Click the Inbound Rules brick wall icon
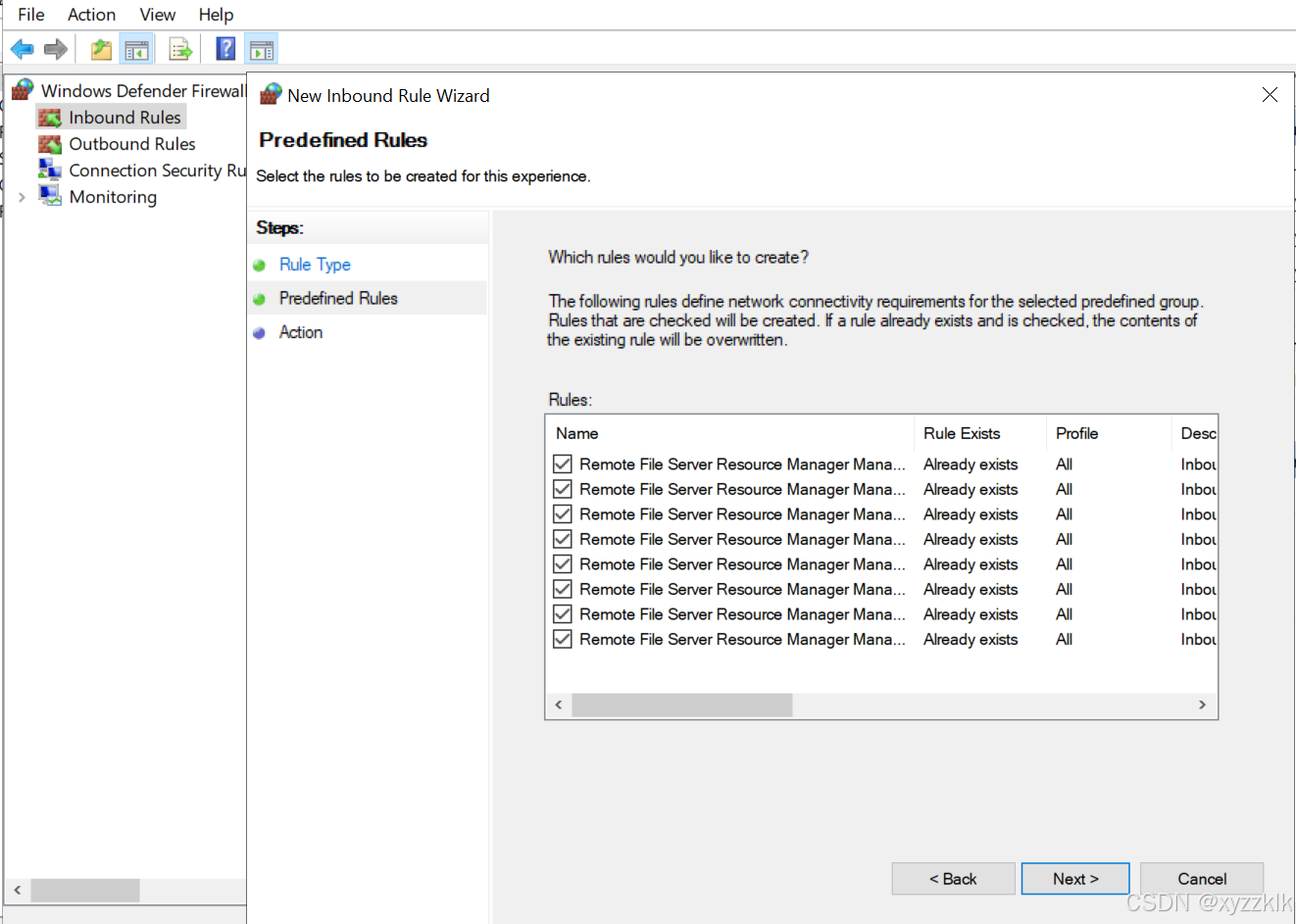The height and width of the screenshot is (924, 1296). [50, 118]
